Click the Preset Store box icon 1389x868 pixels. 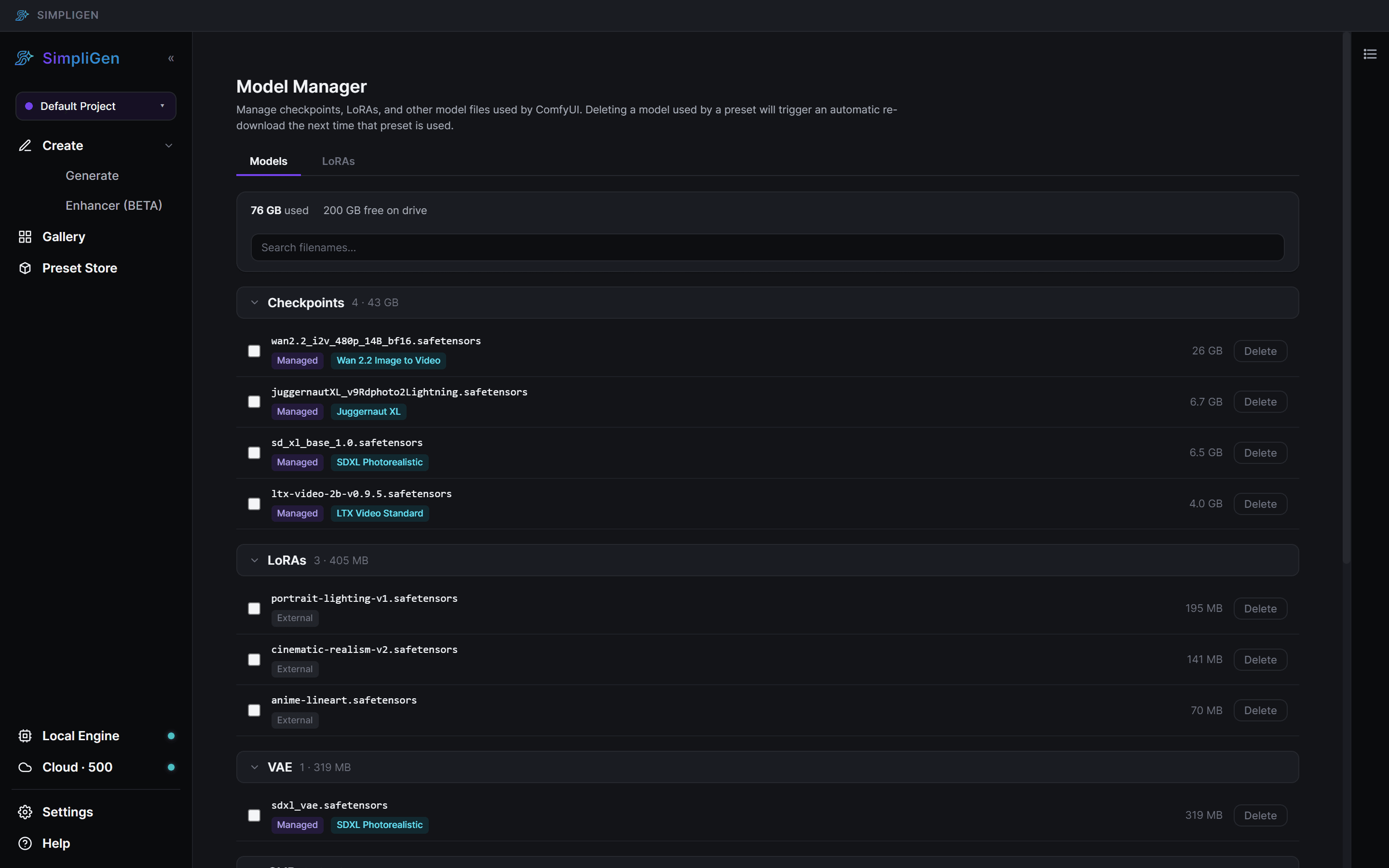pos(25,268)
